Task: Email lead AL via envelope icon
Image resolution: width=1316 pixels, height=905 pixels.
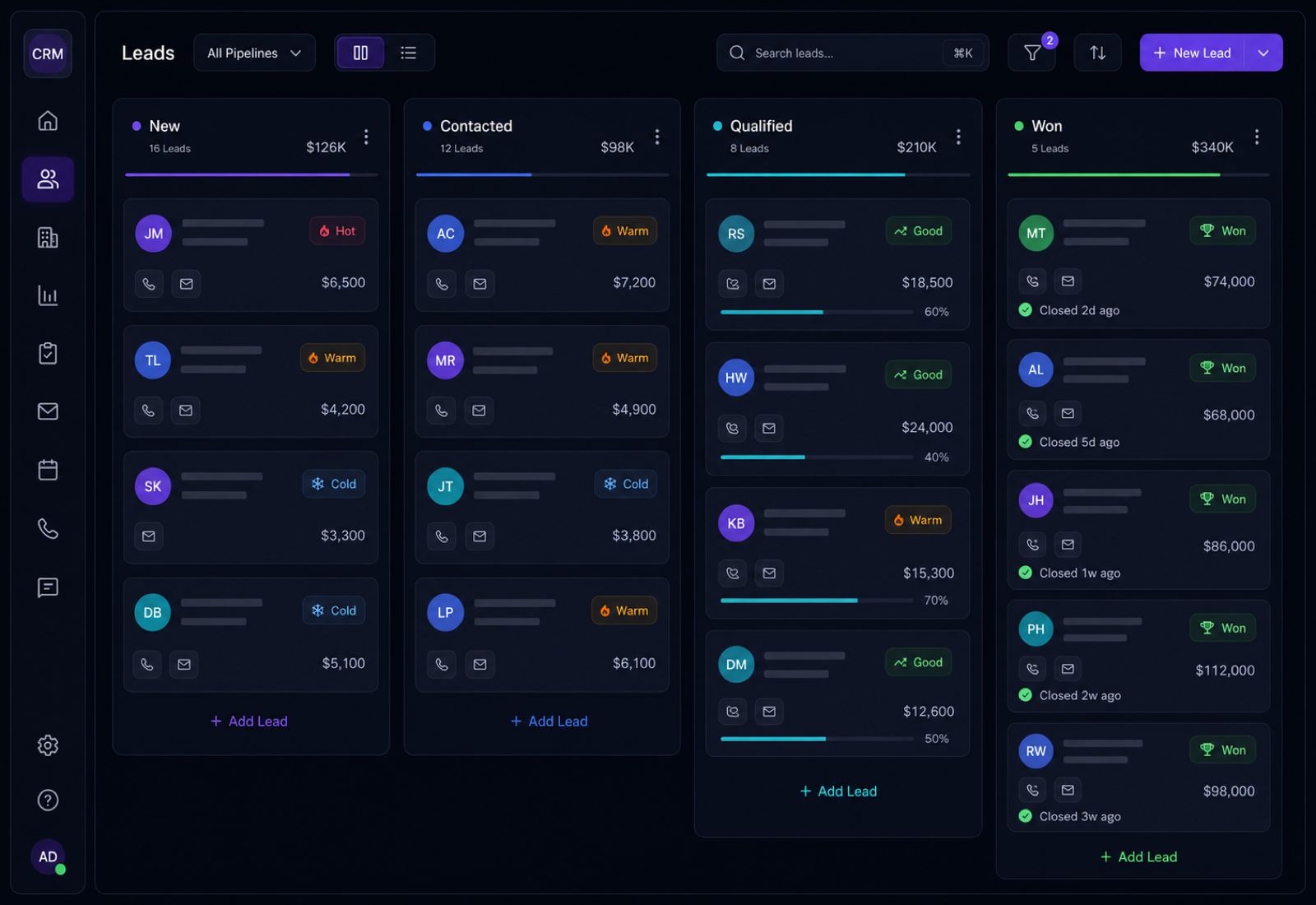Action: point(1068,413)
